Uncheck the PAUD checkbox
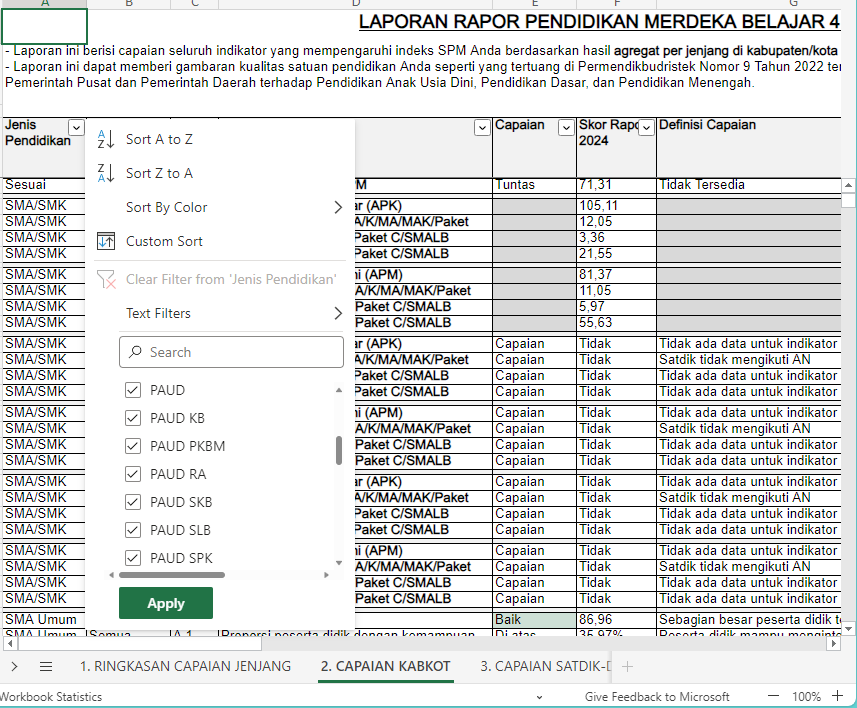The width and height of the screenshot is (857, 708). [x=132, y=390]
